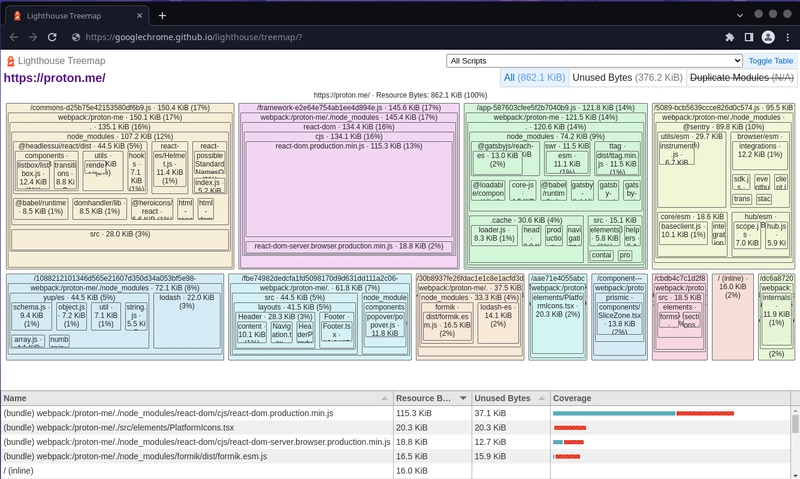Click the prismic treemap block
The width and height of the screenshot is (800, 479).
tap(617, 298)
